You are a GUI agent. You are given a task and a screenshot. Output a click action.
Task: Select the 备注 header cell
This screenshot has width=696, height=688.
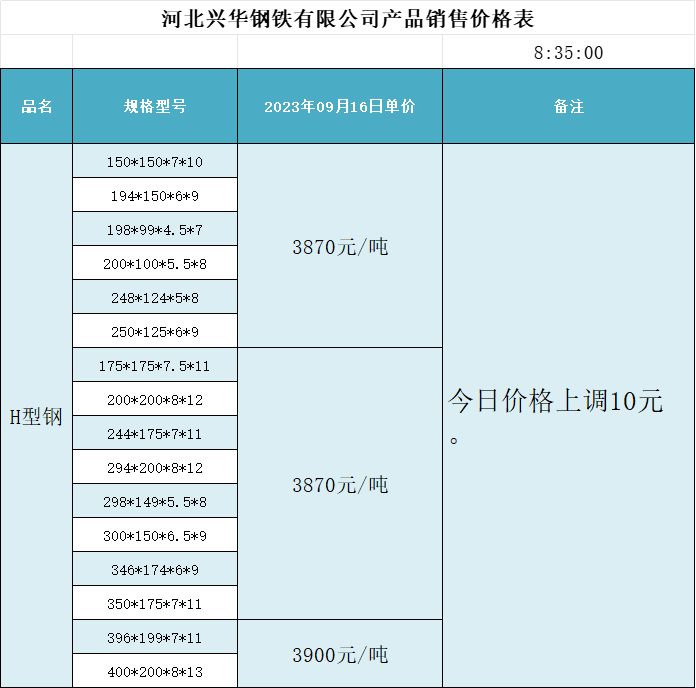pos(569,106)
